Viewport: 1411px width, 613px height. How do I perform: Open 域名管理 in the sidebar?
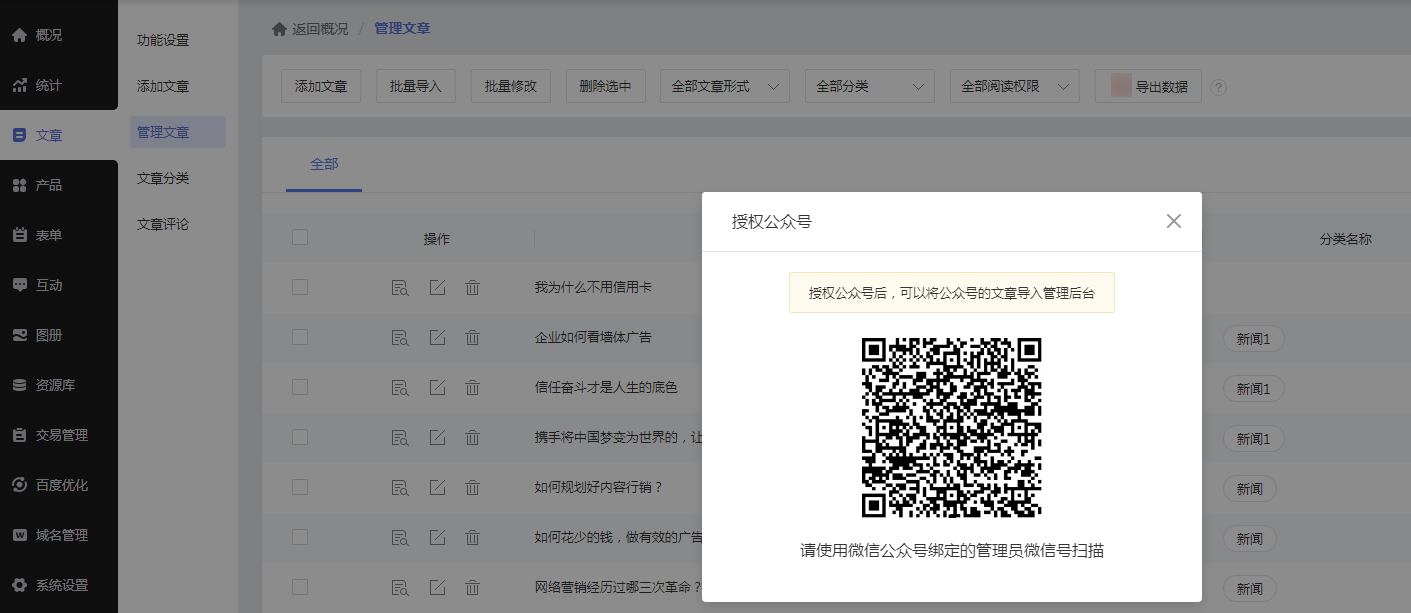pos(59,535)
